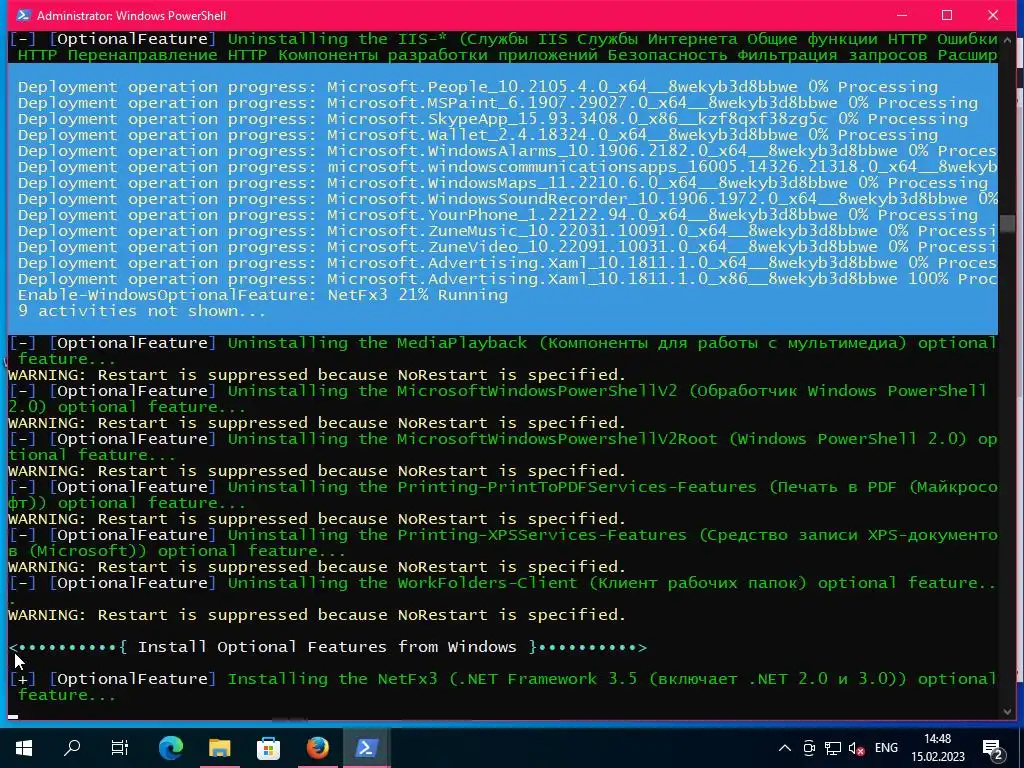
Task: Click the Uninstalling Printing-XPSServices-Features line
Action: click(503, 543)
